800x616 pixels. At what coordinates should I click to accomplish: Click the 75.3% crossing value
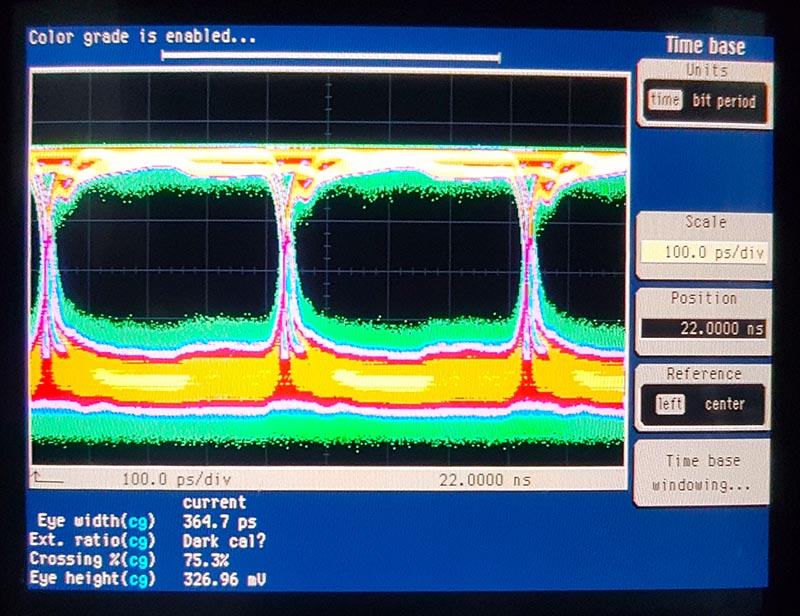click(x=206, y=559)
